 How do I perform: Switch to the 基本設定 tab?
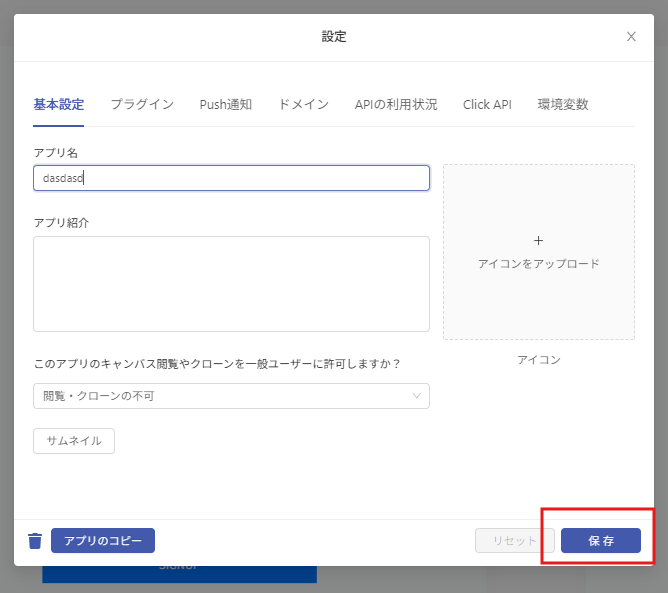point(58,104)
